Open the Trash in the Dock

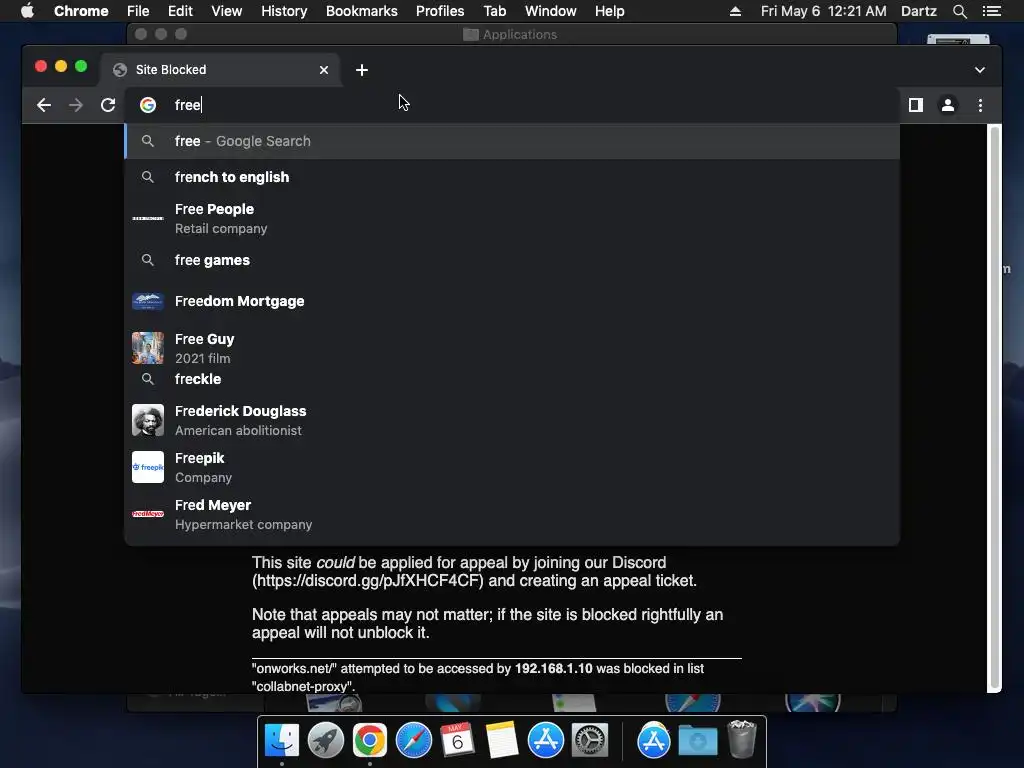tap(741, 739)
